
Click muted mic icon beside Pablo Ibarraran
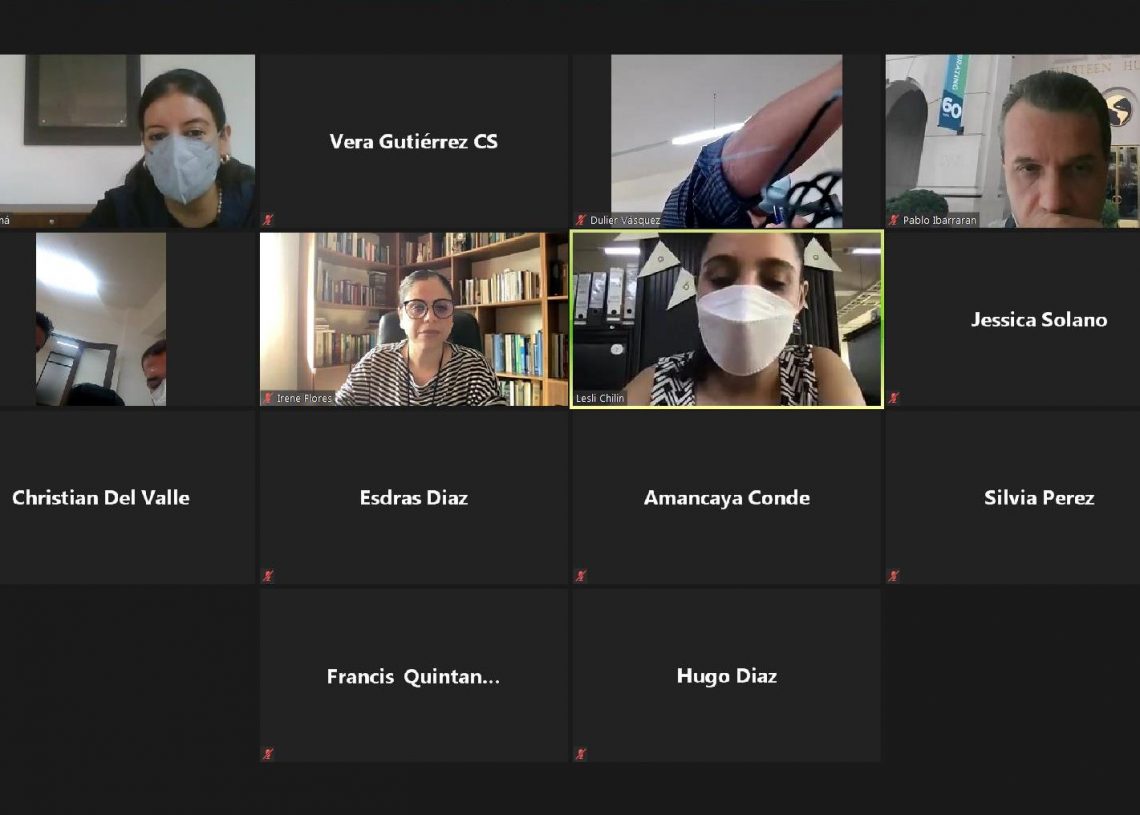coord(894,220)
